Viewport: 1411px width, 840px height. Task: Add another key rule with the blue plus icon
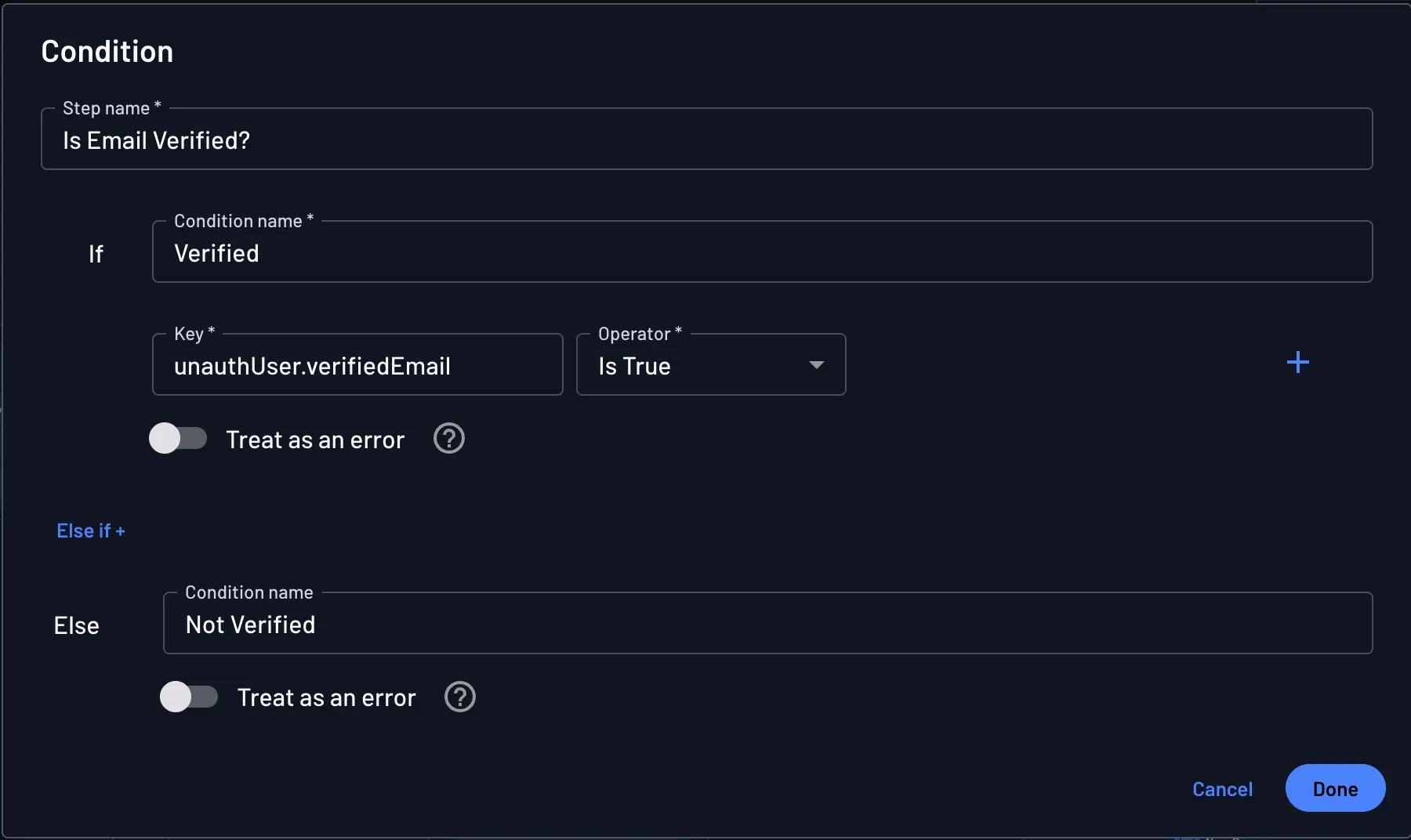(1298, 361)
